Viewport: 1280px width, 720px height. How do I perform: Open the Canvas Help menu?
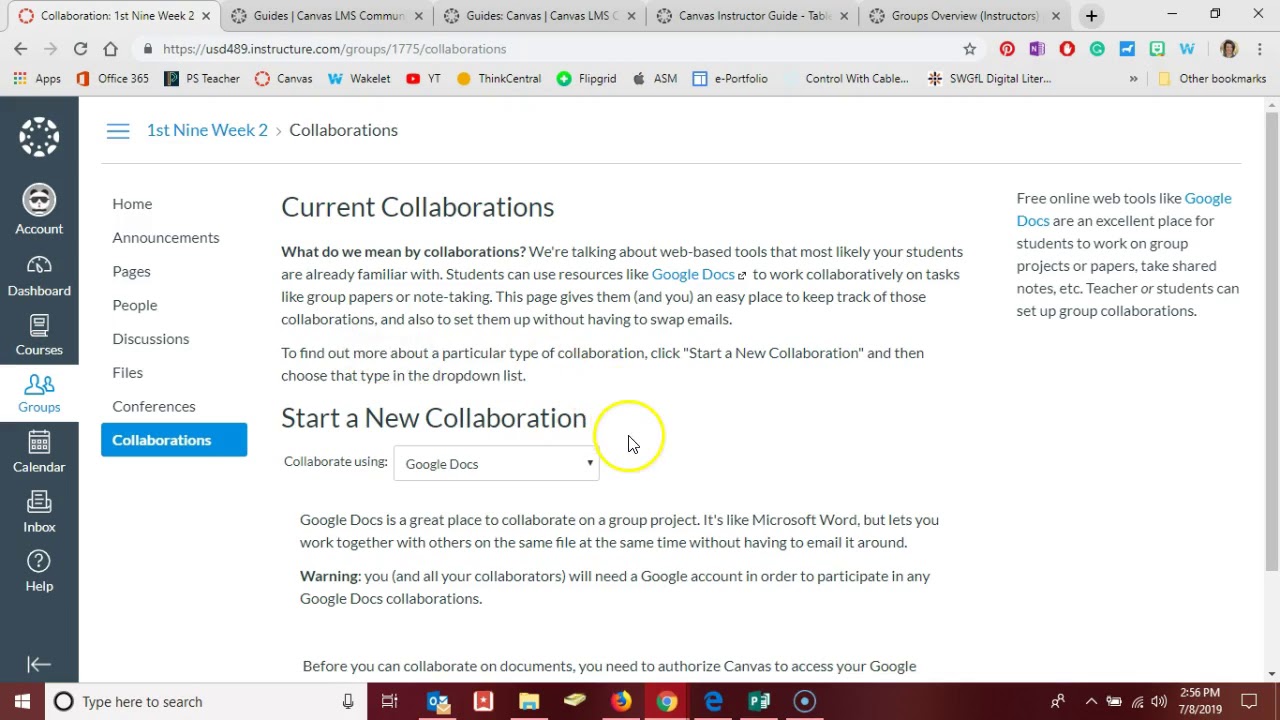click(x=39, y=571)
